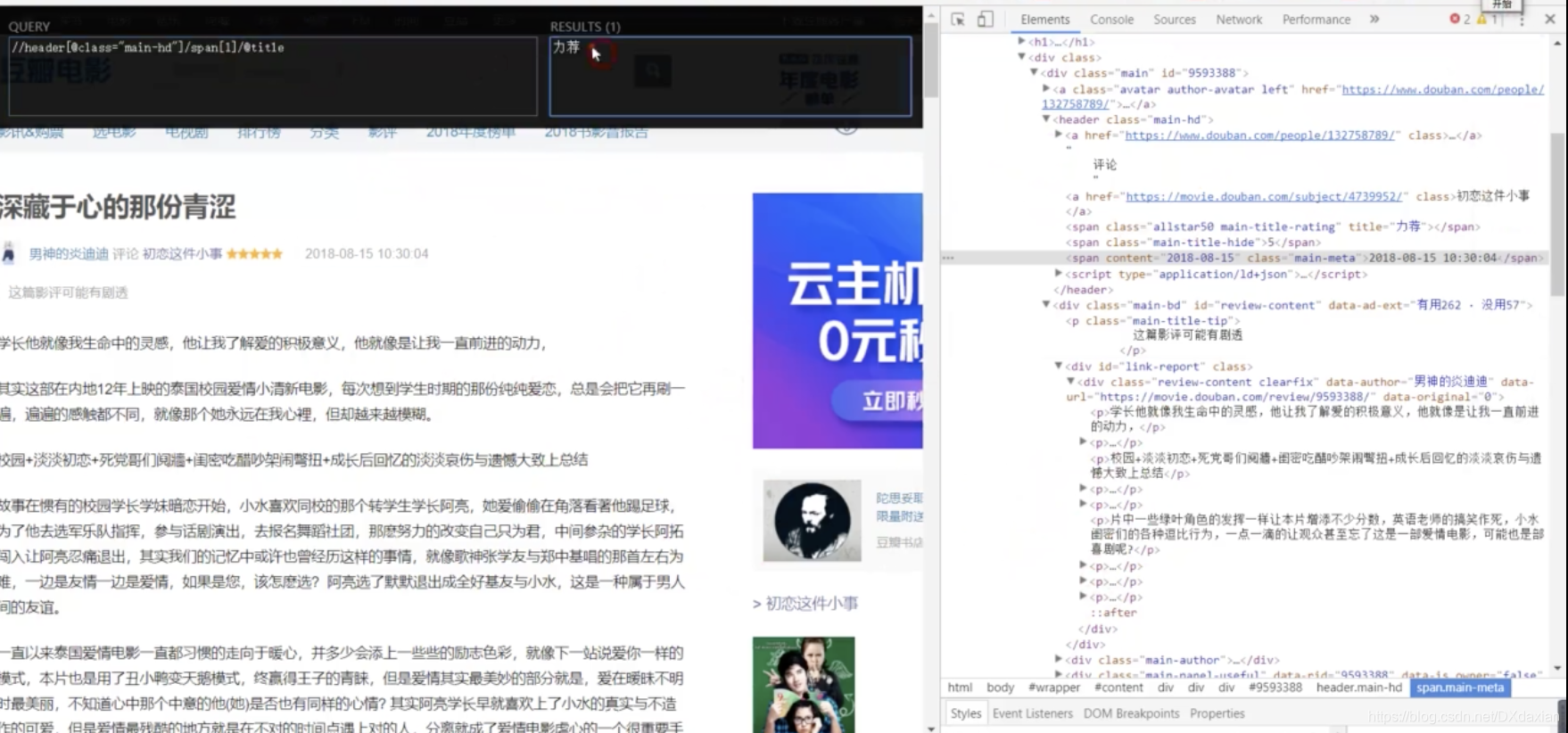Click the ellipsis beside the selected span.main-meta row

pos(948,258)
